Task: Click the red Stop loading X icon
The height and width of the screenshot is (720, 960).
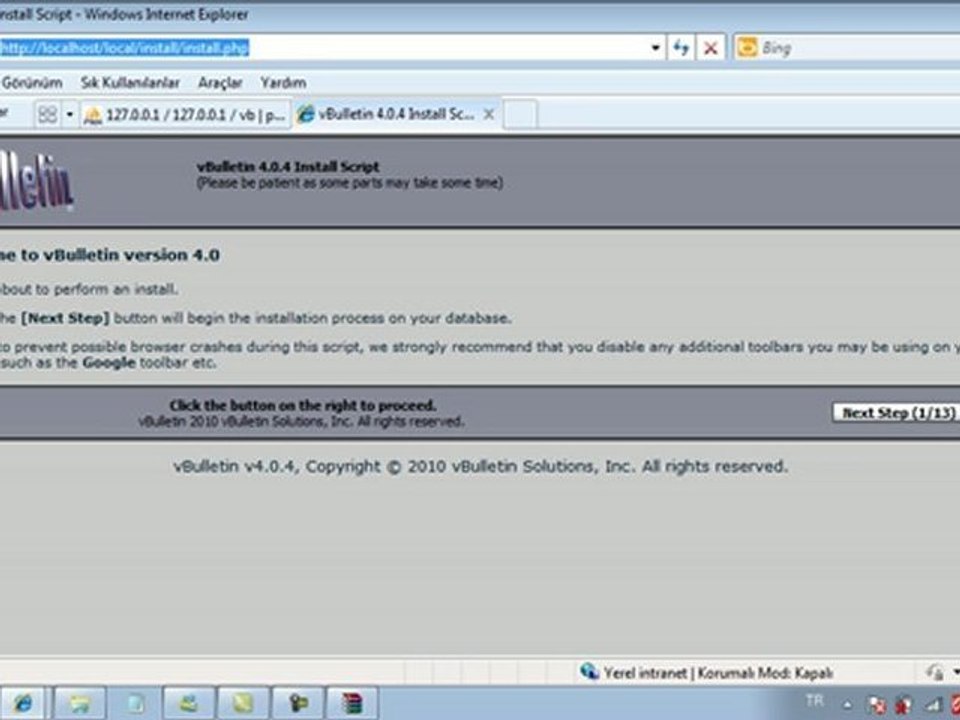Action: pyautogui.click(x=710, y=48)
